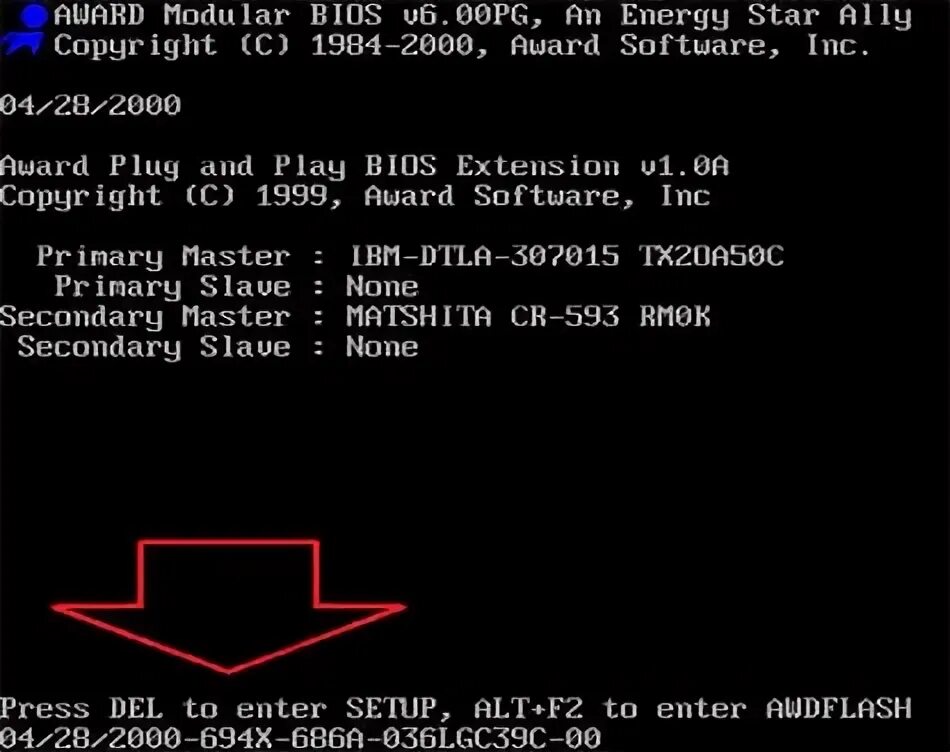Click the Award Software copyright 1984-2000 line
Screen dimensions: 950x752
[x=462, y=46]
